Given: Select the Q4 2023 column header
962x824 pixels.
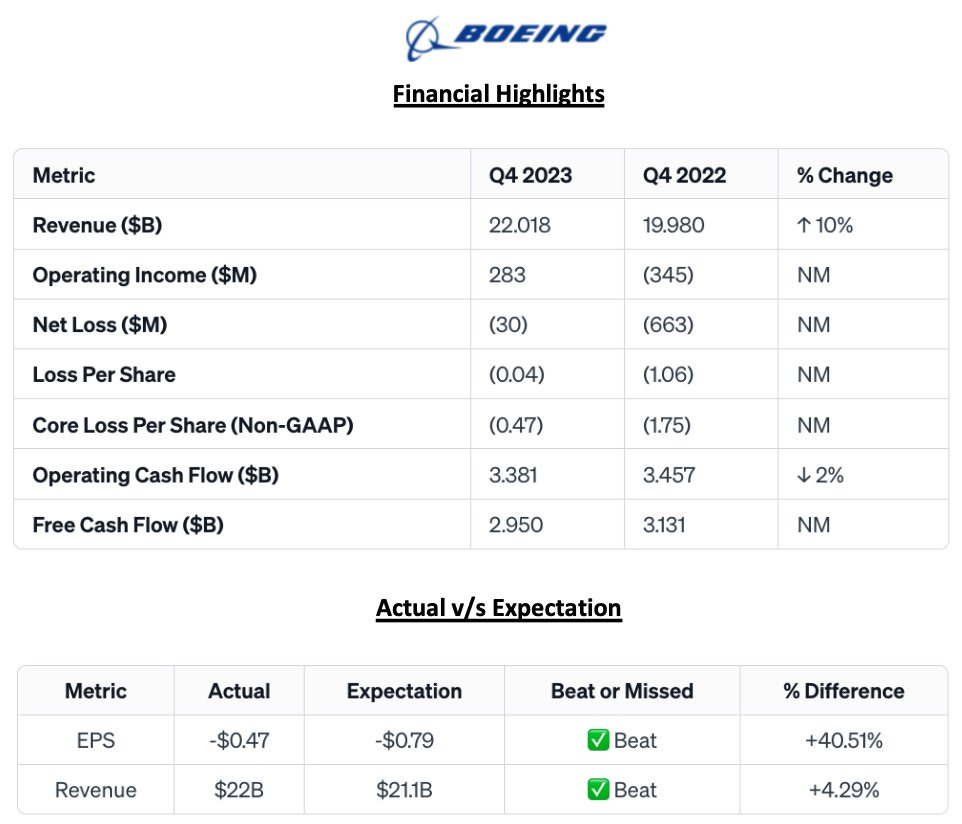Looking at the screenshot, I should [x=530, y=175].
